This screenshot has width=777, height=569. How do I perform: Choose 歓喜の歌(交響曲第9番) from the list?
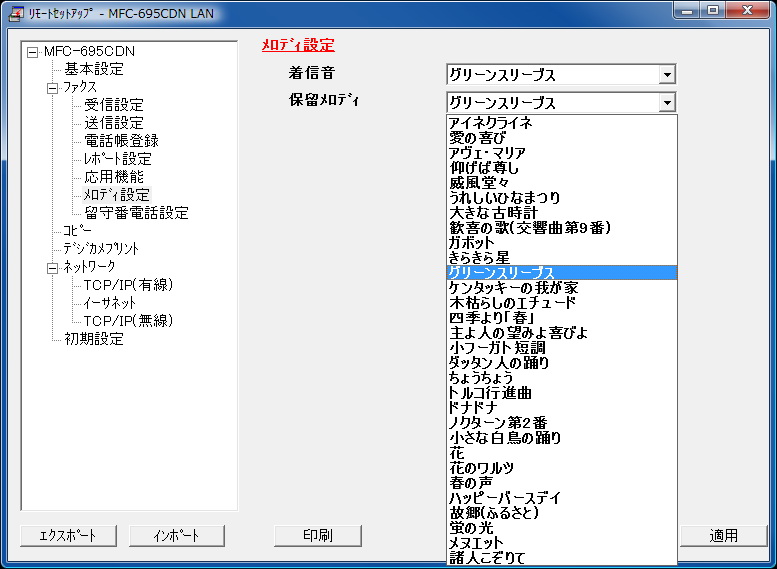pos(561,228)
